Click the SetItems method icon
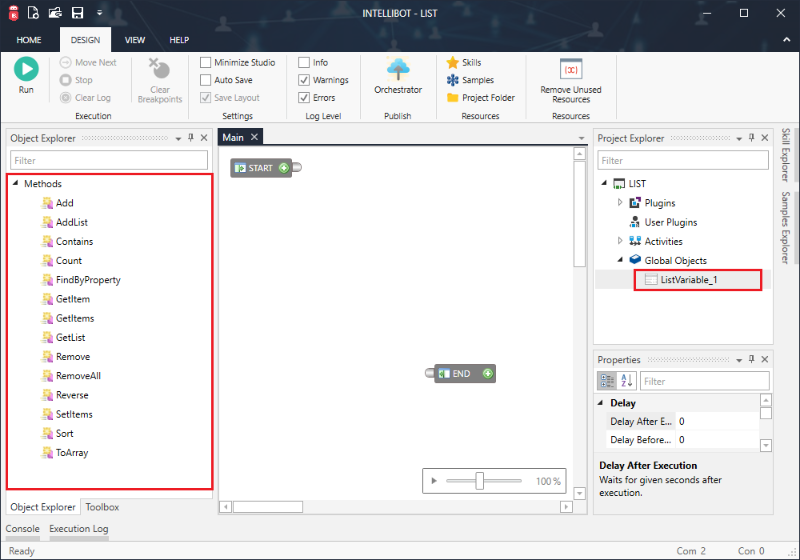The height and width of the screenshot is (560, 800). [x=47, y=414]
